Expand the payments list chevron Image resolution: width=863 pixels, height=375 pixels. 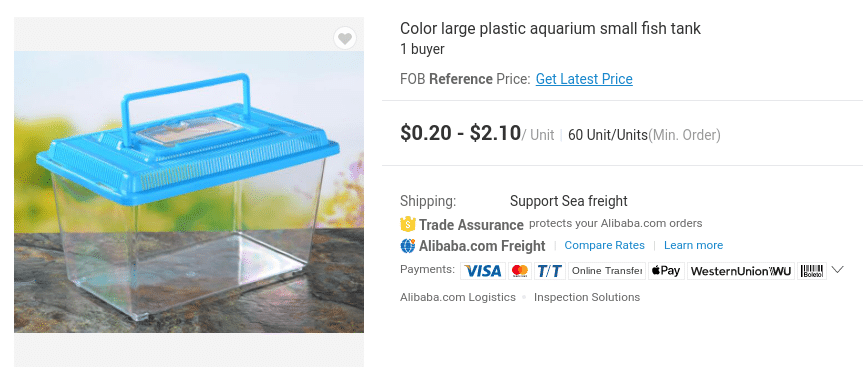click(x=838, y=270)
